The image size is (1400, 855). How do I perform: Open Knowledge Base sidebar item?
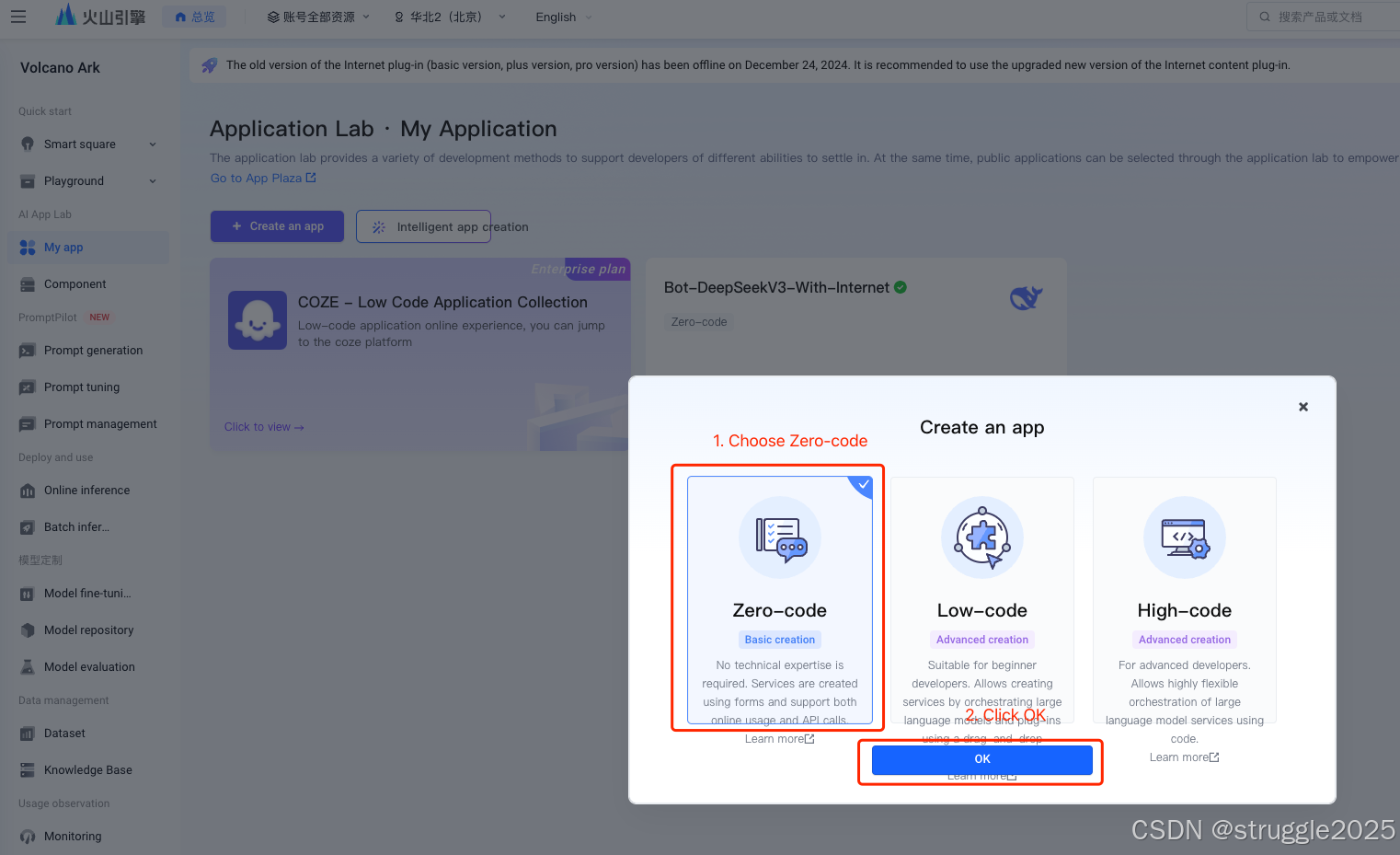click(88, 770)
